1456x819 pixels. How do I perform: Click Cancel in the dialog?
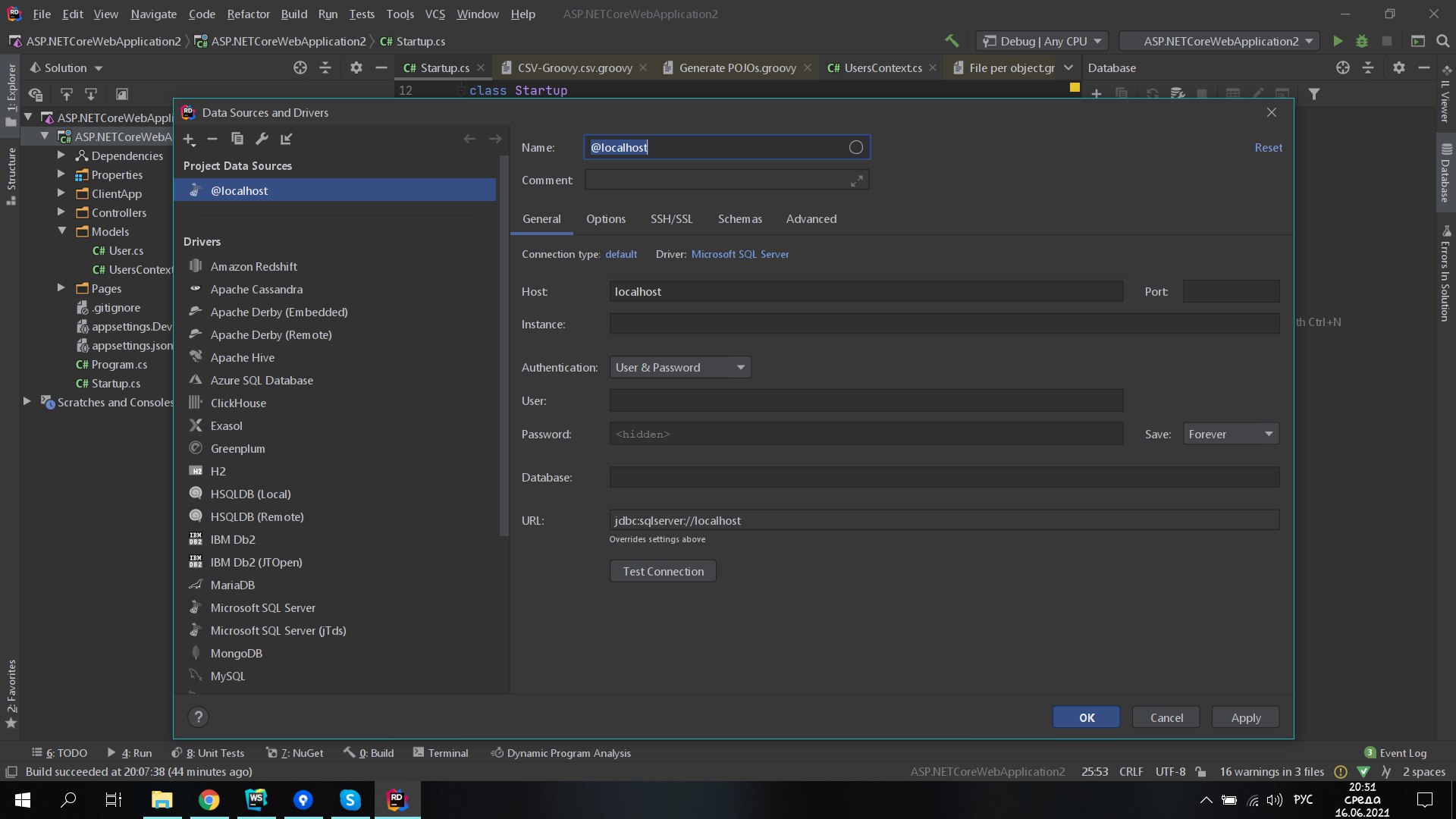point(1166,717)
